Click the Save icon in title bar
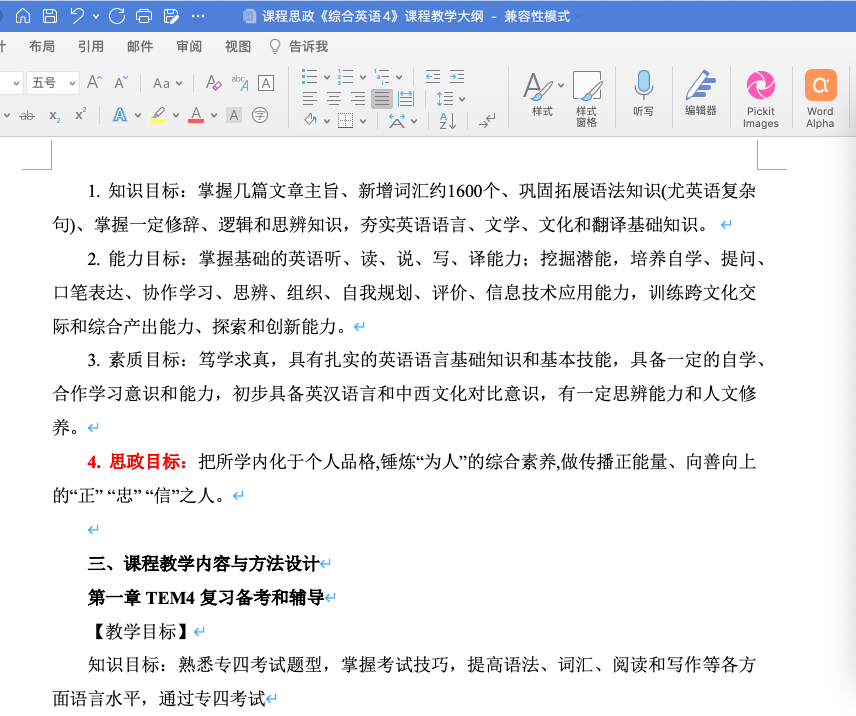Screen dimensions: 856x716 tap(50, 16)
